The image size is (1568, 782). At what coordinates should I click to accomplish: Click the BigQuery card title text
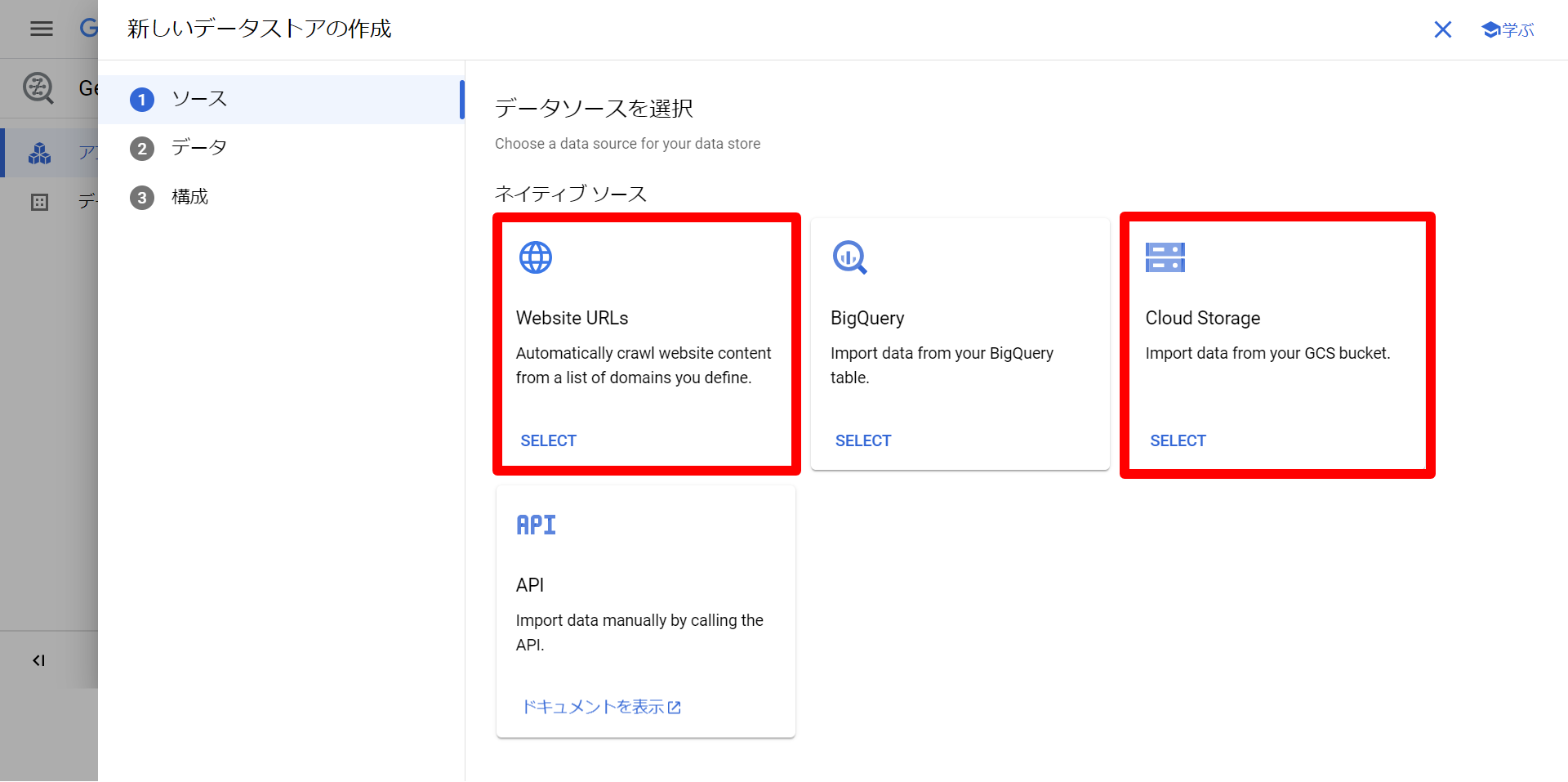coord(867,318)
